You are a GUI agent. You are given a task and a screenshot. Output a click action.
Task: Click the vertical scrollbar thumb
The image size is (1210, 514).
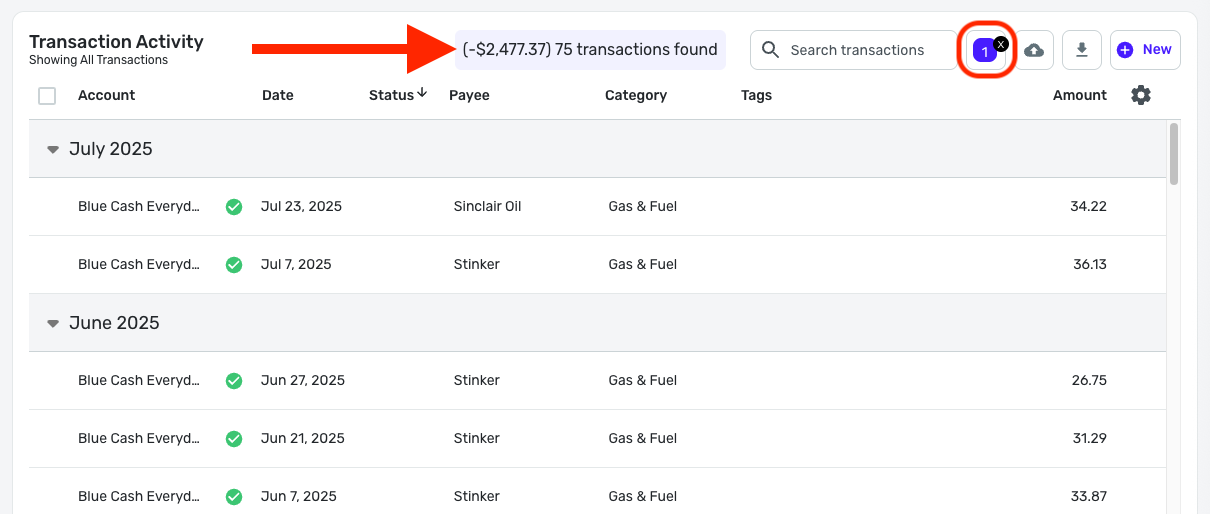click(1174, 154)
